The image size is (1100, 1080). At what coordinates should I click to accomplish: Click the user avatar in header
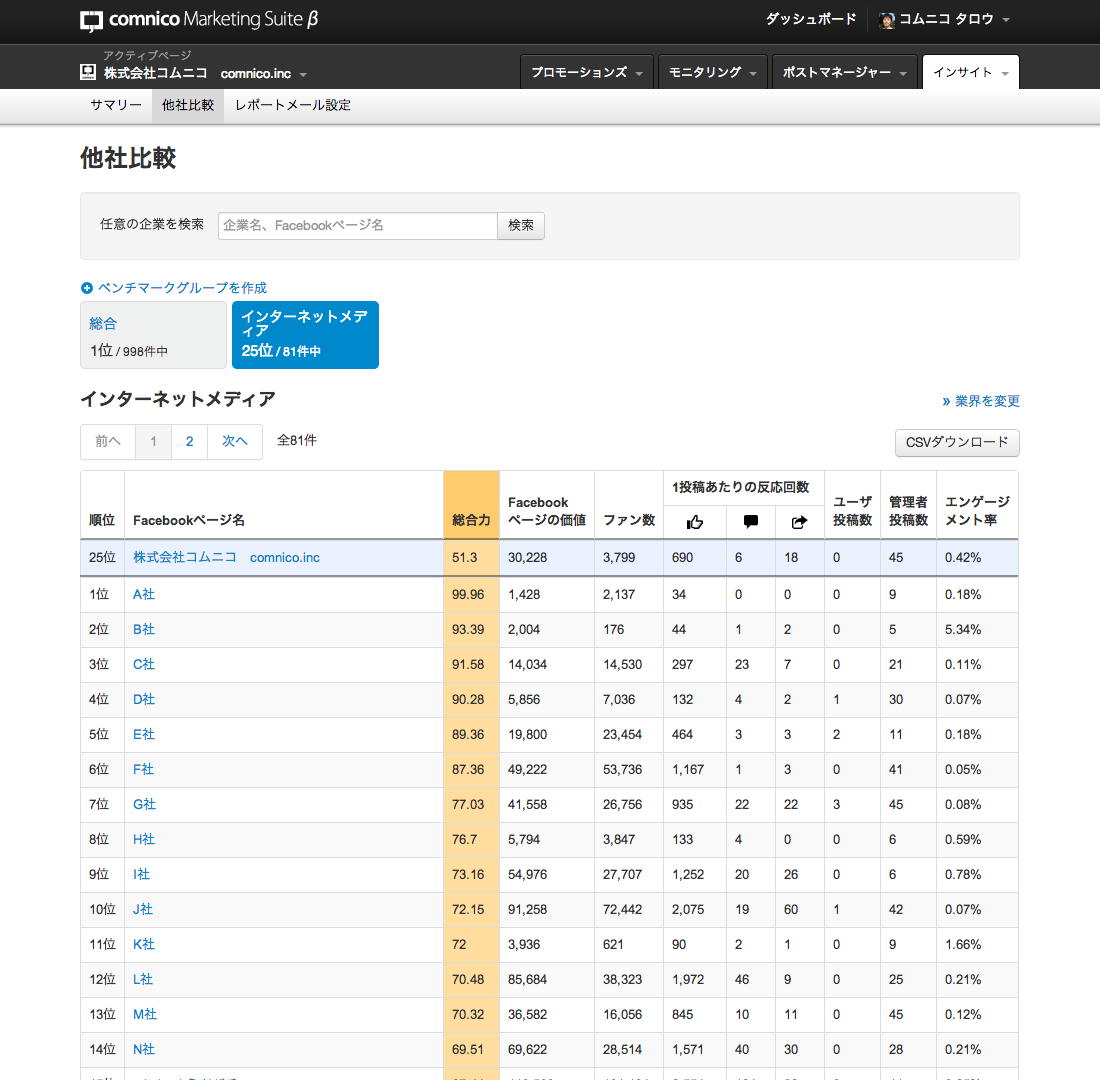[x=886, y=20]
